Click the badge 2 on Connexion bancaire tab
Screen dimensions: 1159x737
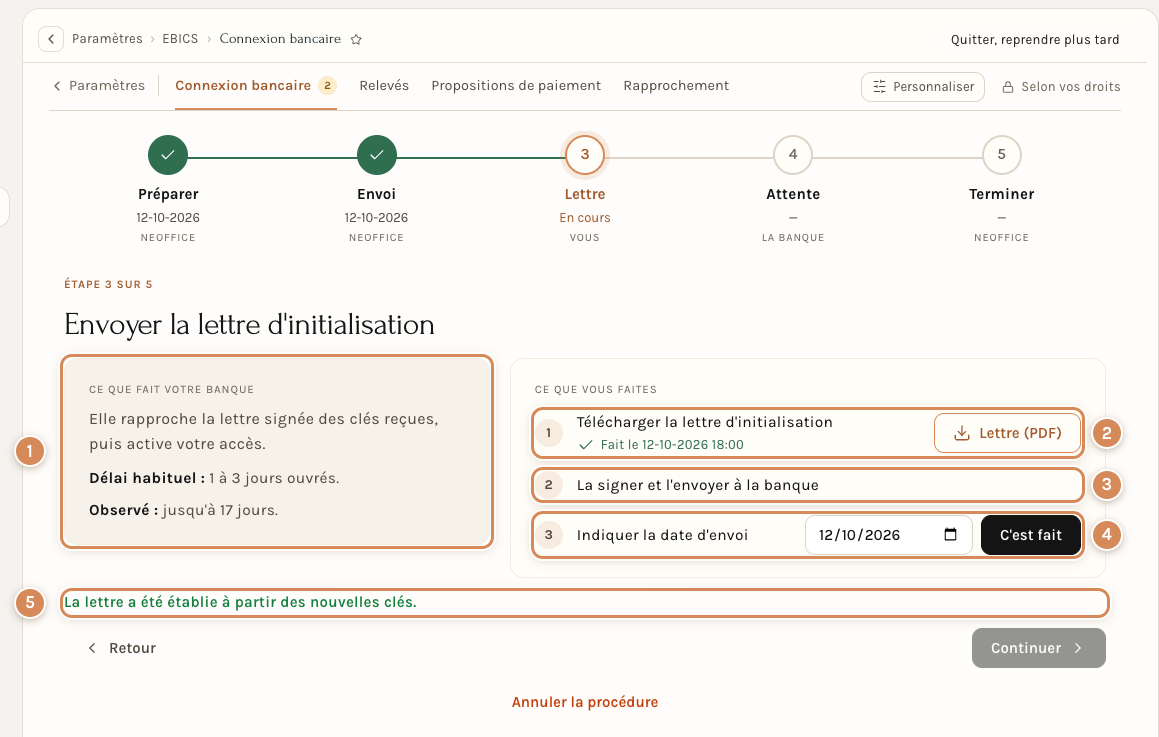(x=327, y=86)
